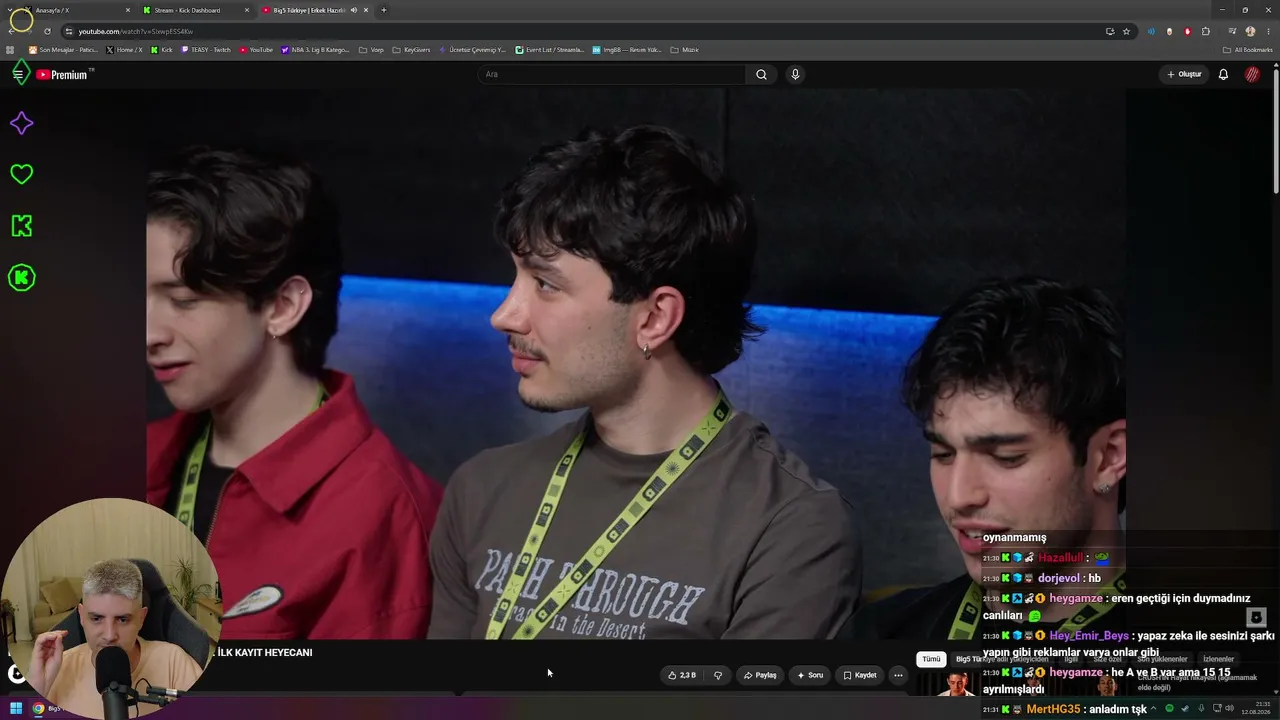Screen dimensions: 1280x720
Task: Click the purple star icon in left overlay
Action: pos(21,123)
